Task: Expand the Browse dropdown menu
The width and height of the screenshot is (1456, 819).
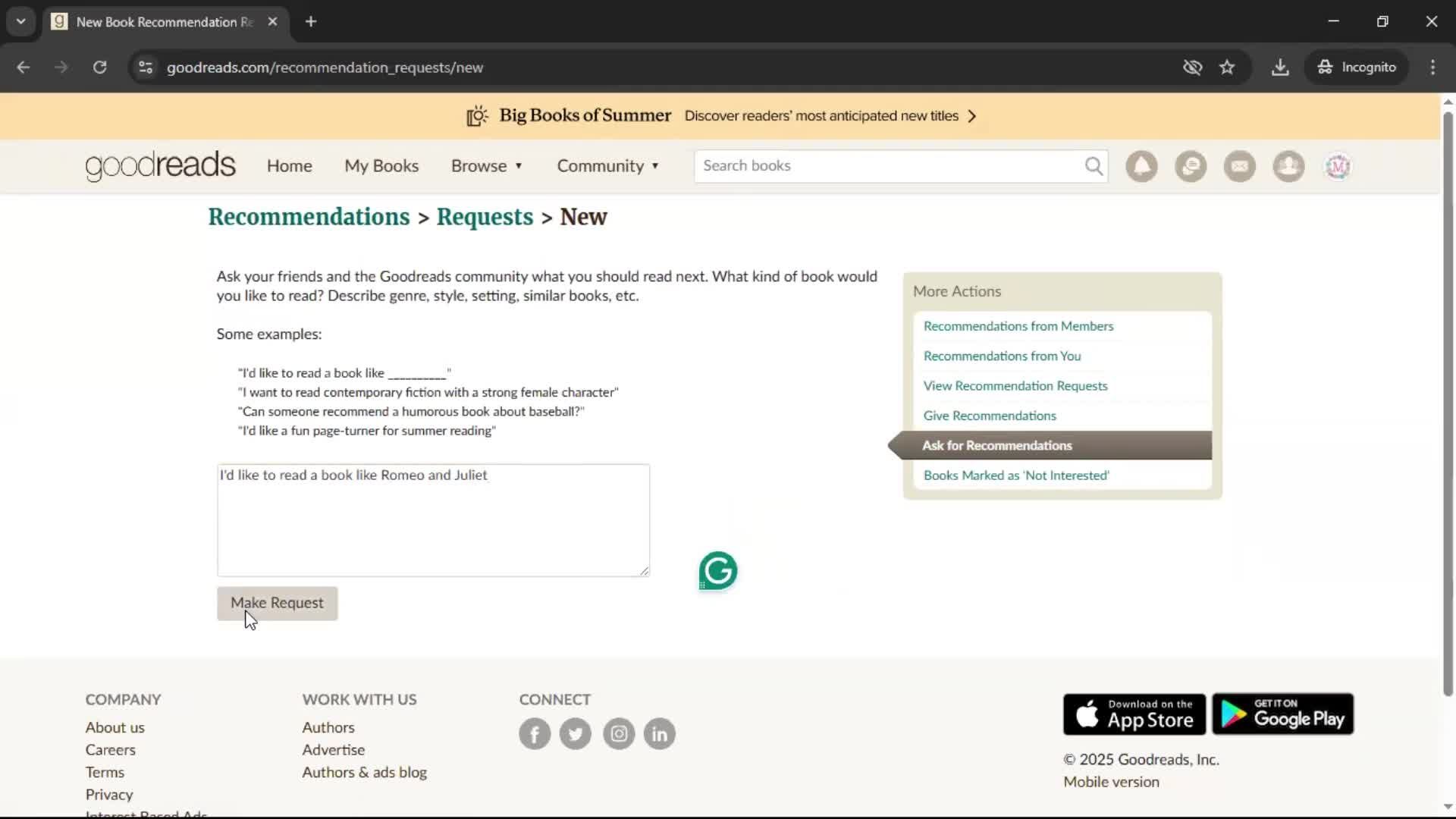Action: [487, 166]
